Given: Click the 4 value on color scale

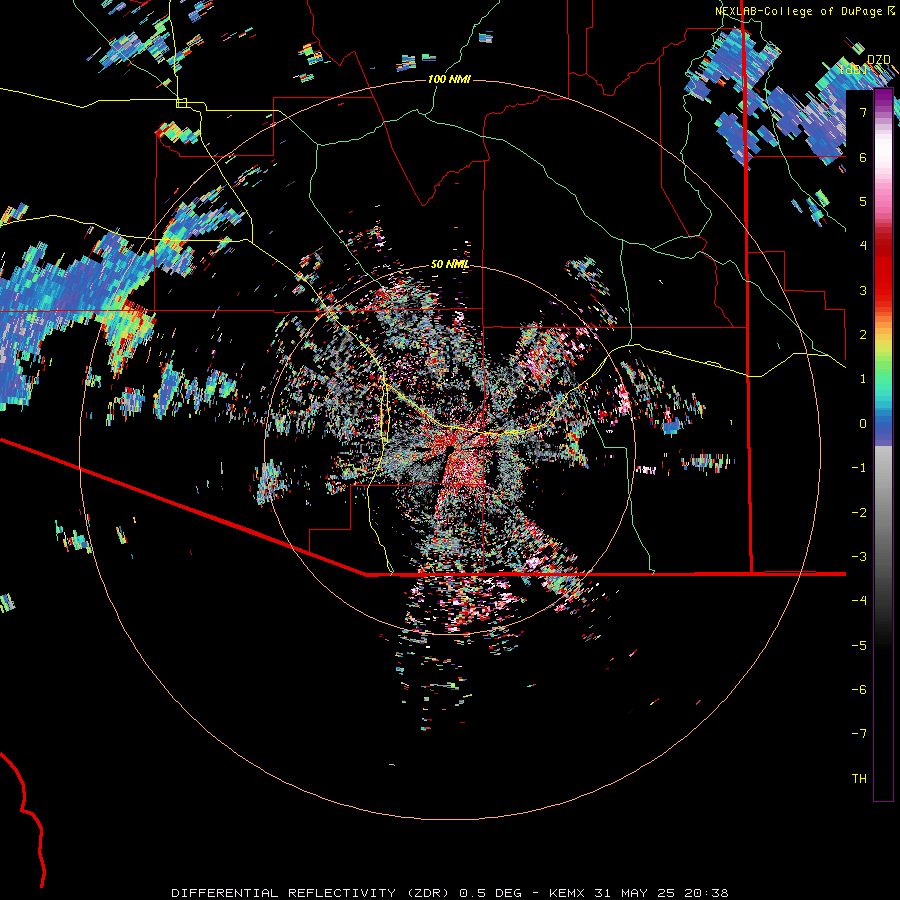Looking at the screenshot, I should tap(863, 246).
